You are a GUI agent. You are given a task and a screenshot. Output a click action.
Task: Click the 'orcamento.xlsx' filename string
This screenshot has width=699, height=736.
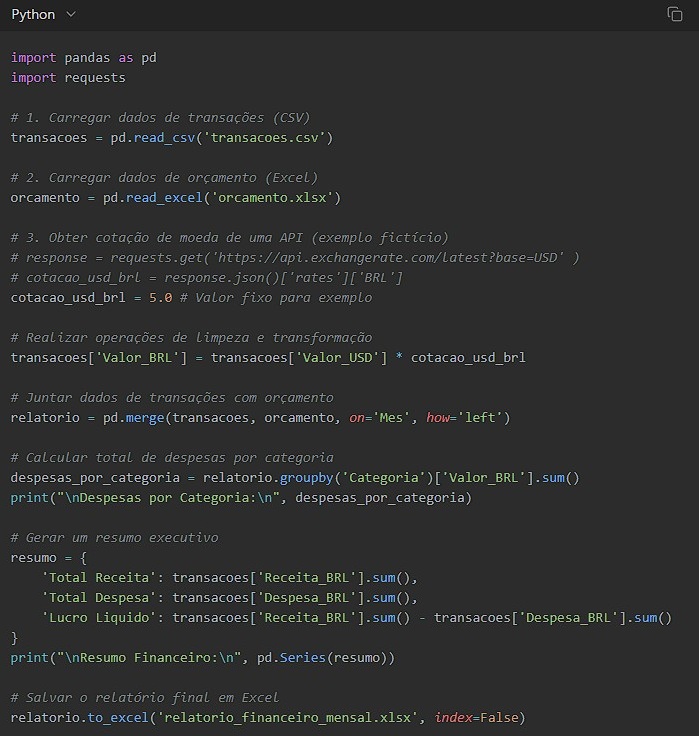pyautogui.click(x=272, y=198)
